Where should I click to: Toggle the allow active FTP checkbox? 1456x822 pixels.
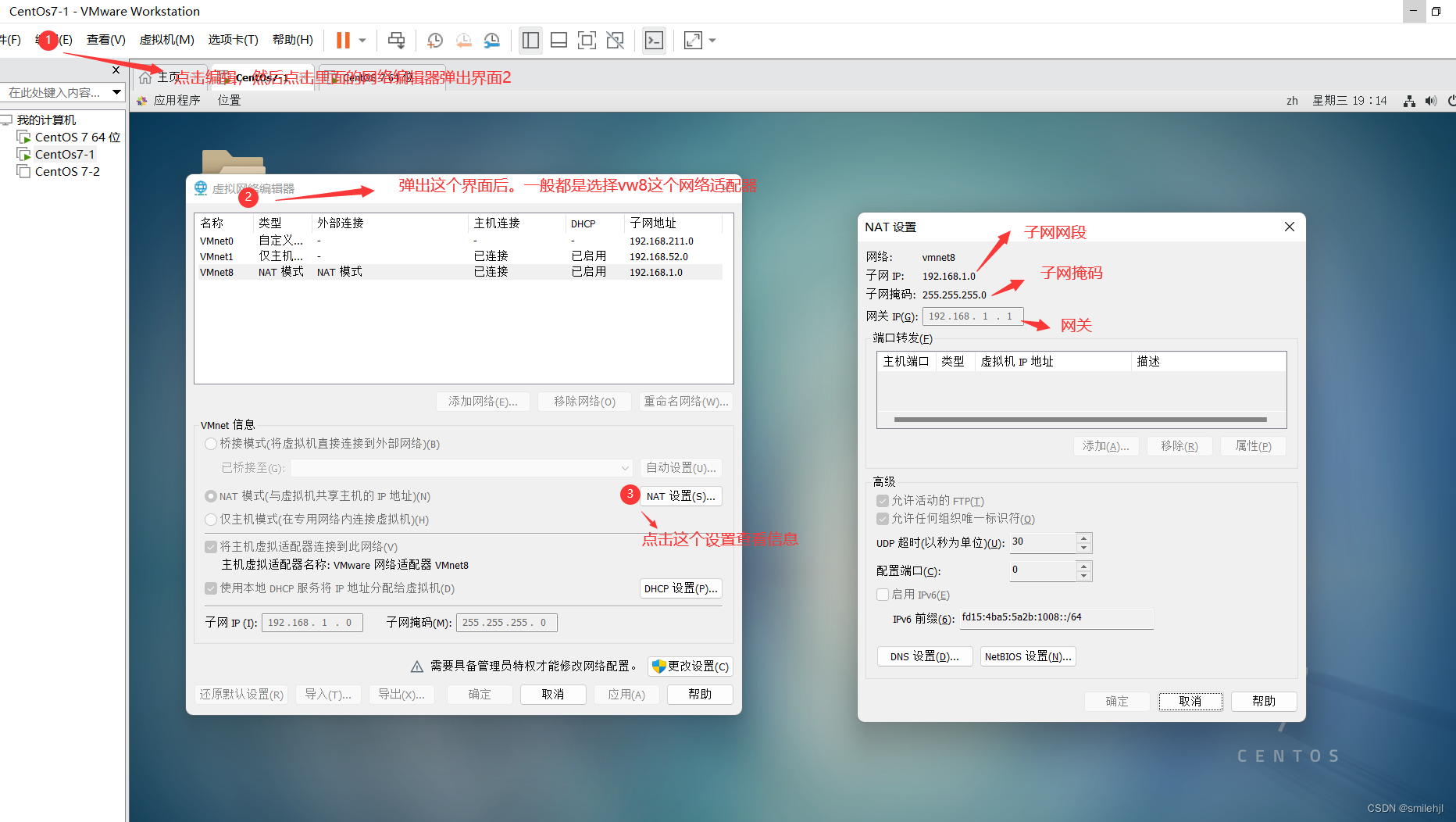[883, 501]
